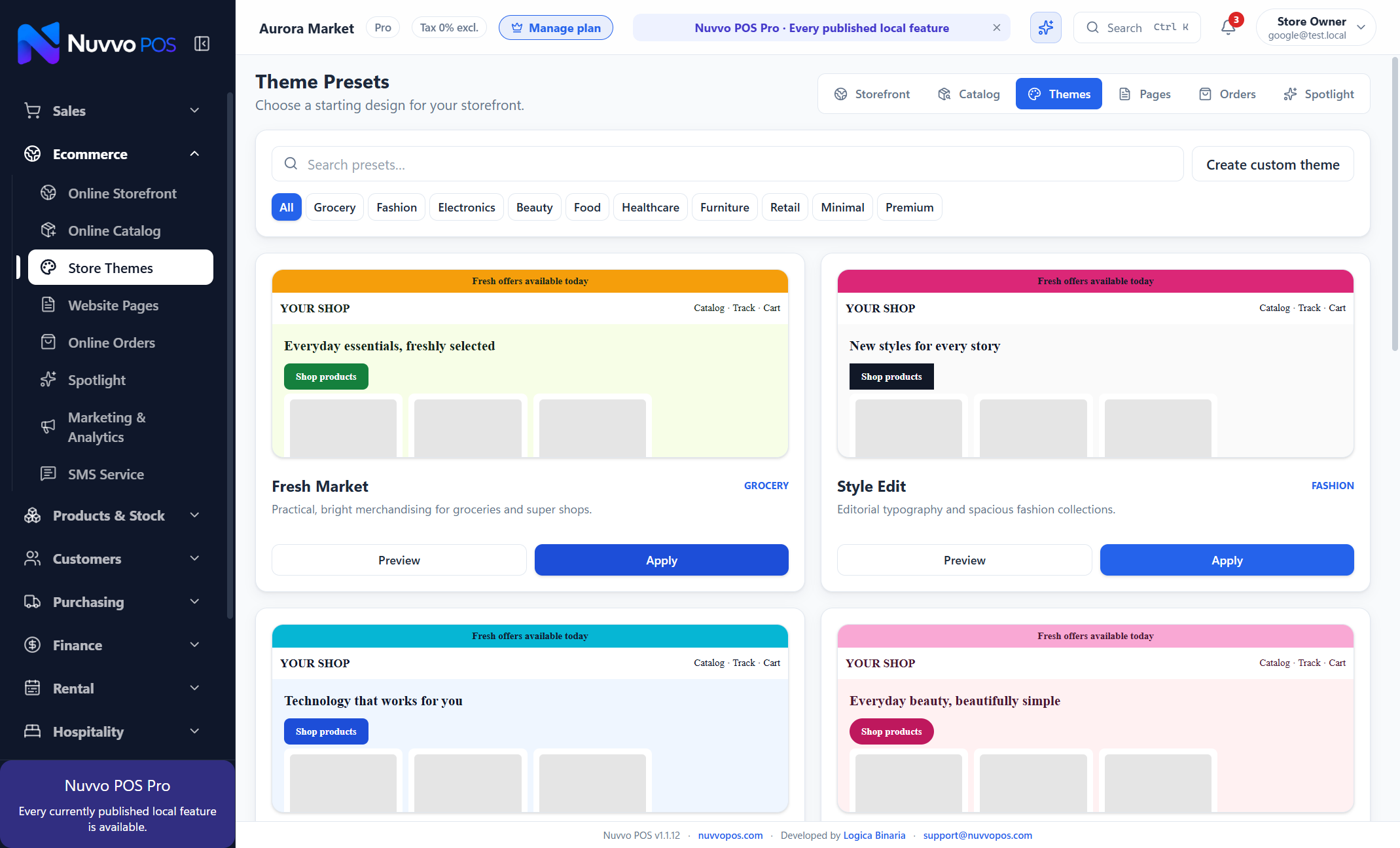Image resolution: width=1400 pixels, height=848 pixels.
Task: Click the Sales cart icon in sidebar
Action: point(33,111)
